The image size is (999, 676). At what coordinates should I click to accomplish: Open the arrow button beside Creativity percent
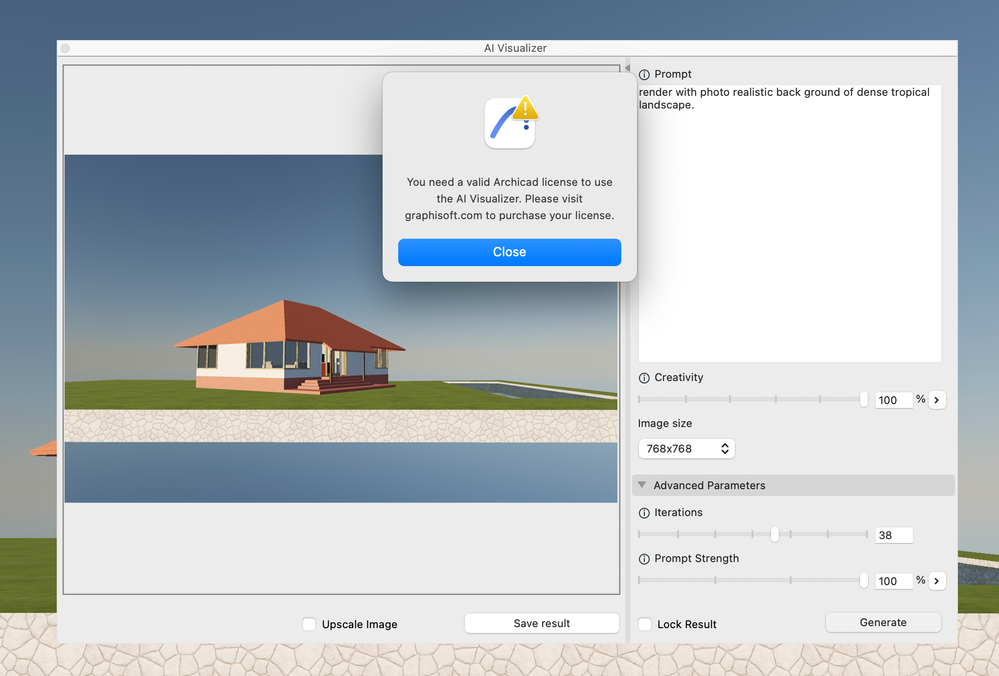[x=937, y=400]
